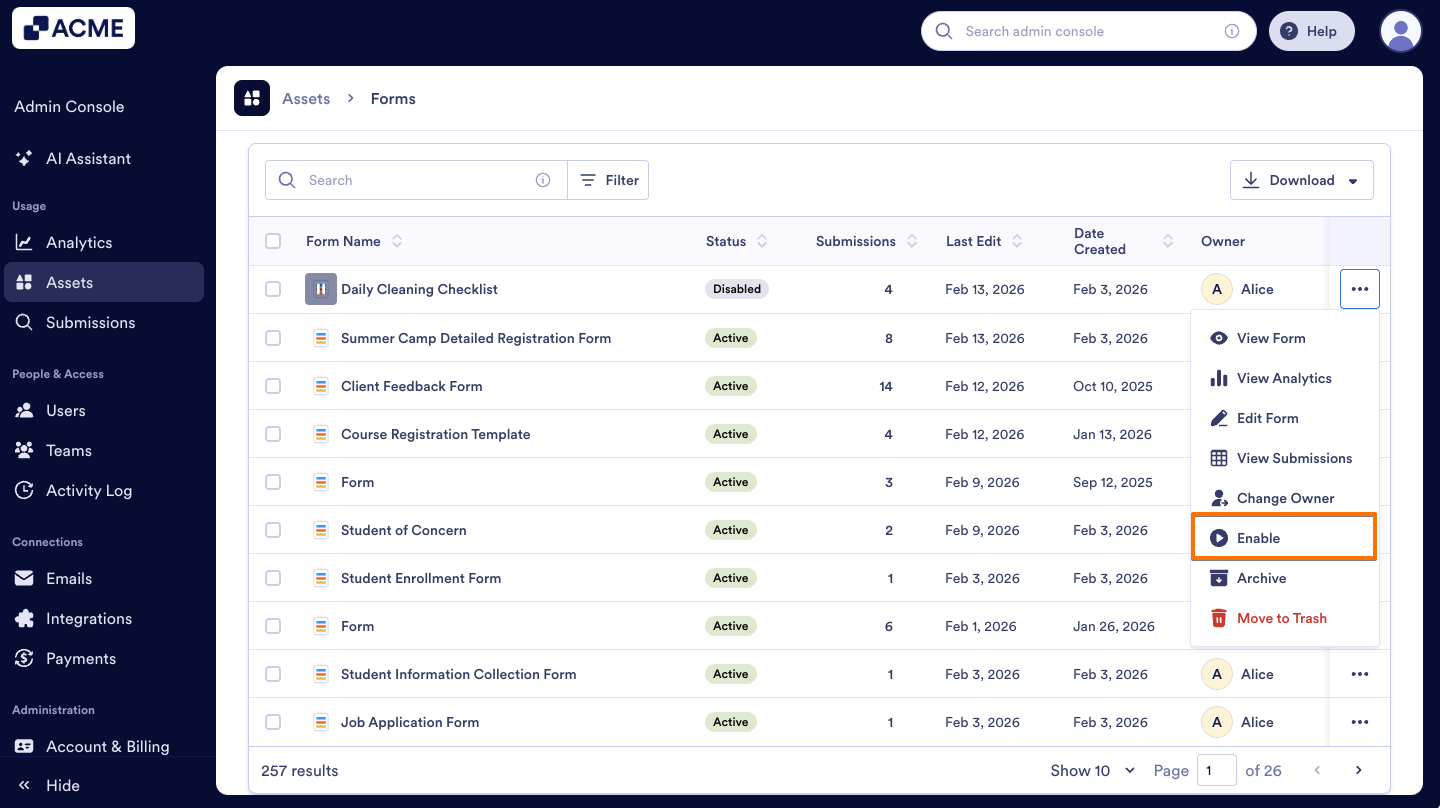The width and height of the screenshot is (1440, 808).
Task: Select the Submissions sidebar item
Action: pos(90,322)
